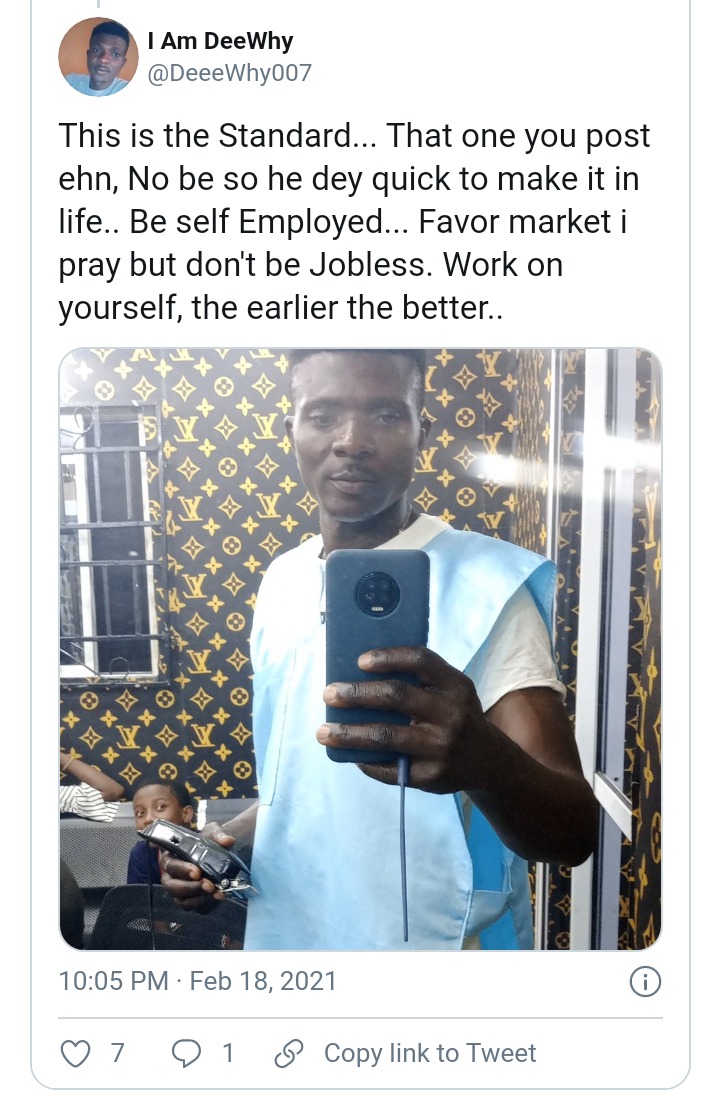Open the attached mirror selfie photo
This screenshot has width=720, height=1100.
click(360, 649)
